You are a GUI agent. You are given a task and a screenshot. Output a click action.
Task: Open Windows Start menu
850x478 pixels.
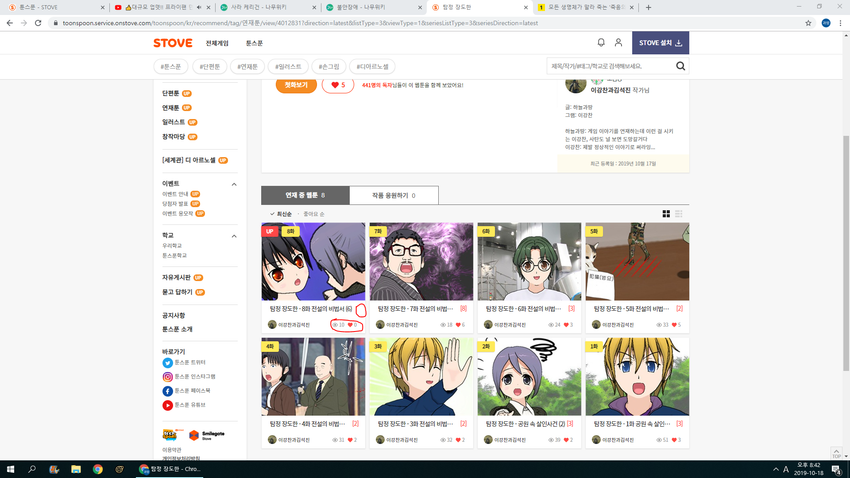click(x=10, y=469)
